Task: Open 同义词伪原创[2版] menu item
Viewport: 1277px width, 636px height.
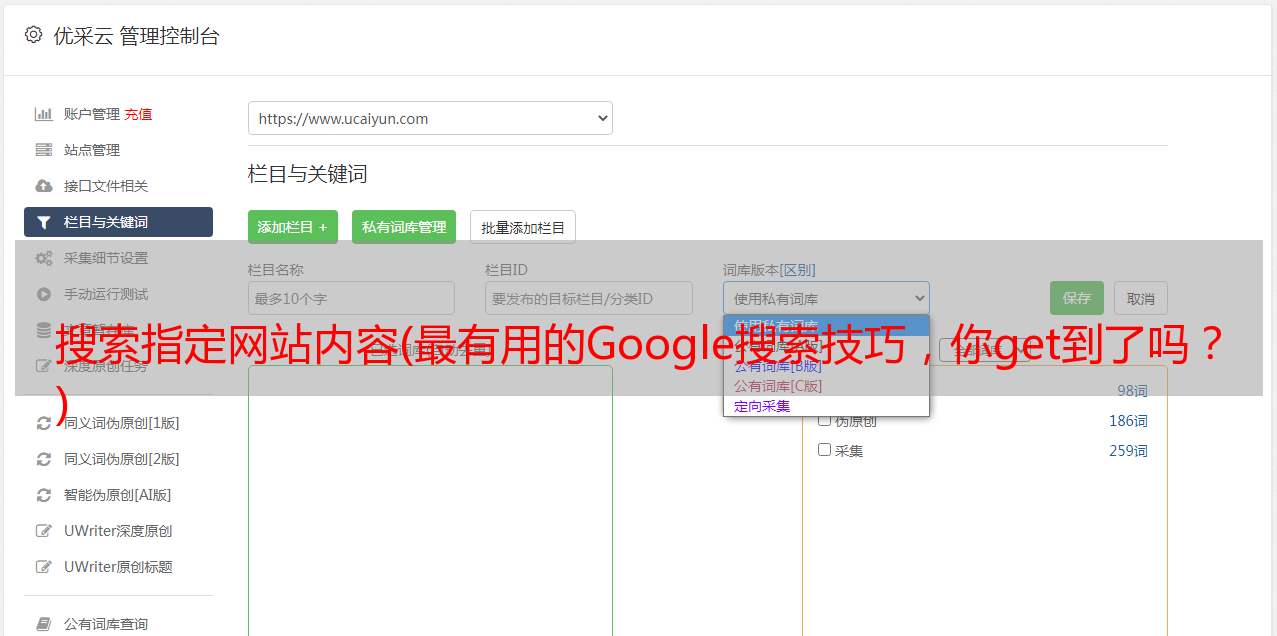Action: coord(122,459)
